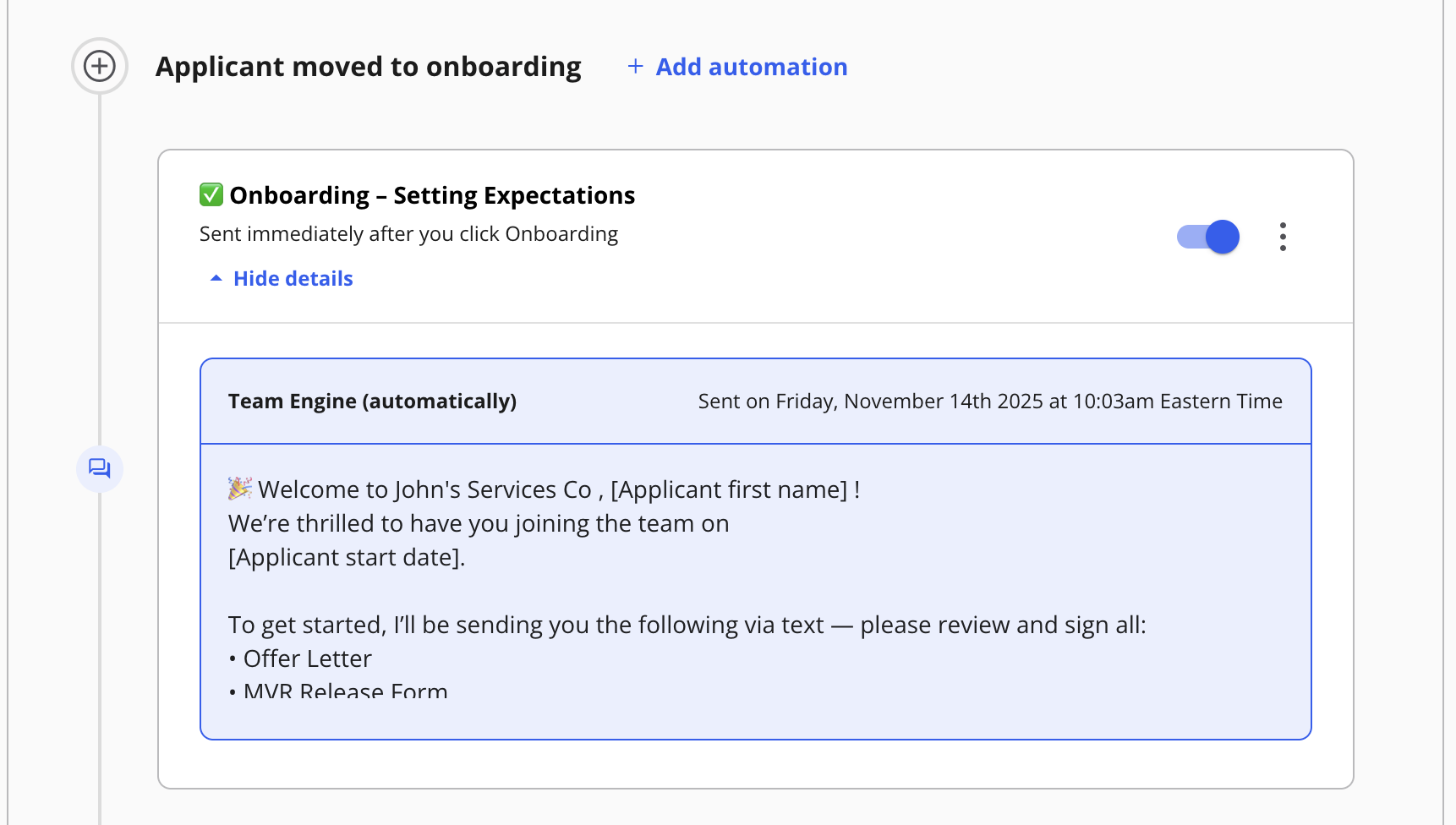This screenshot has height=825, width=1456.
Task: Click the chat bubbles icon on the timeline
Action: tap(100, 468)
